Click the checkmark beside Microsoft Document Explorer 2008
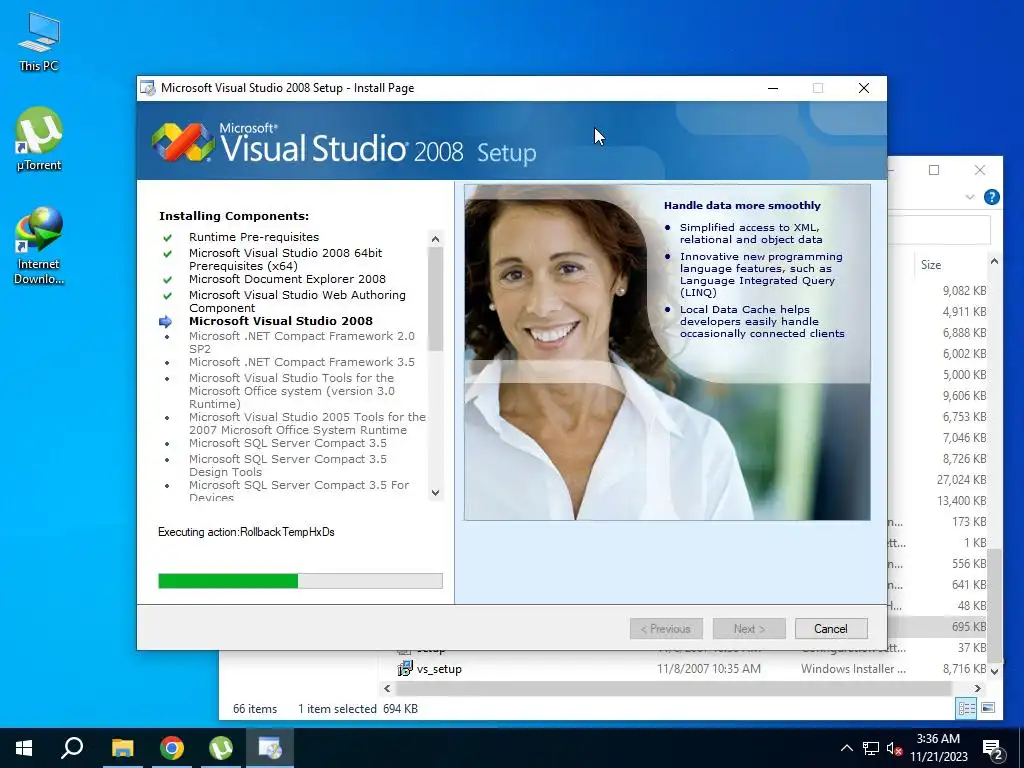The image size is (1024, 768). click(x=167, y=280)
